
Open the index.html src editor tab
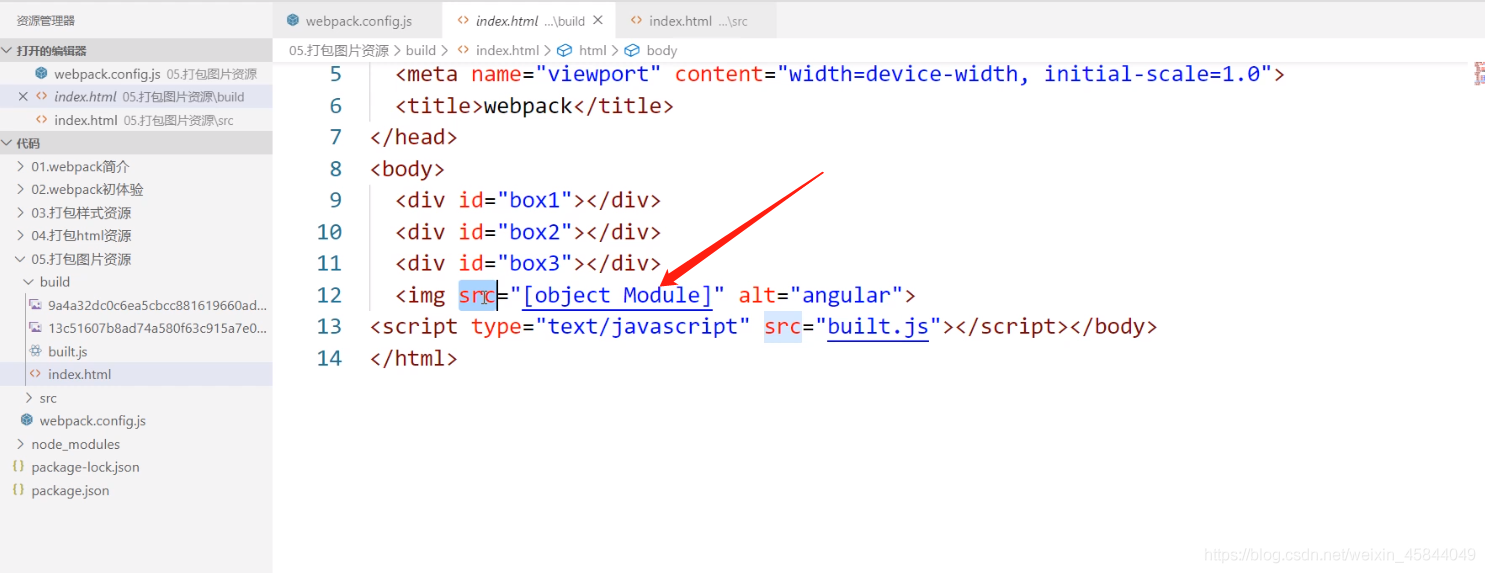(x=697, y=21)
